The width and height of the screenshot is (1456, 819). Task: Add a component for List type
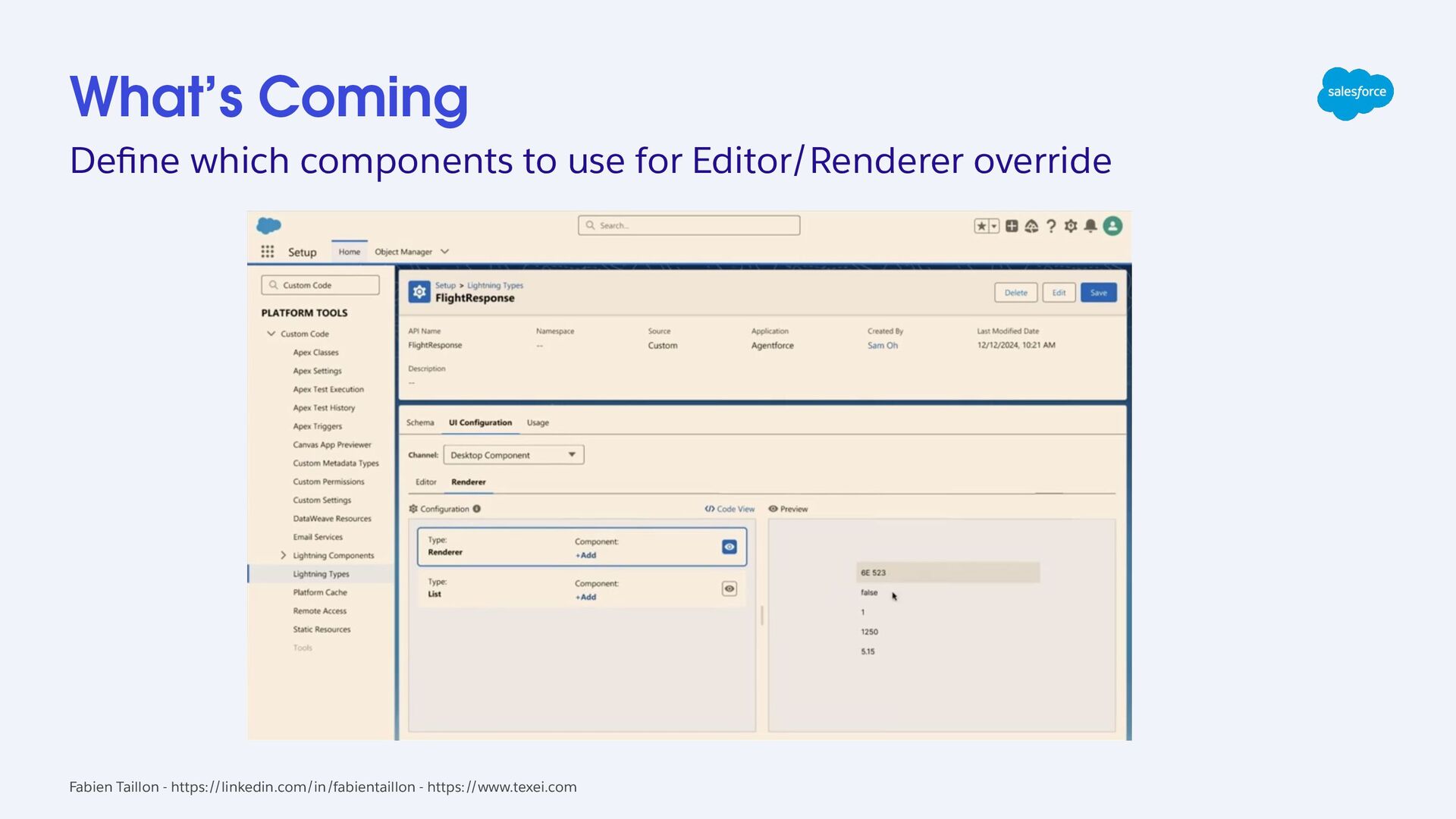(585, 598)
